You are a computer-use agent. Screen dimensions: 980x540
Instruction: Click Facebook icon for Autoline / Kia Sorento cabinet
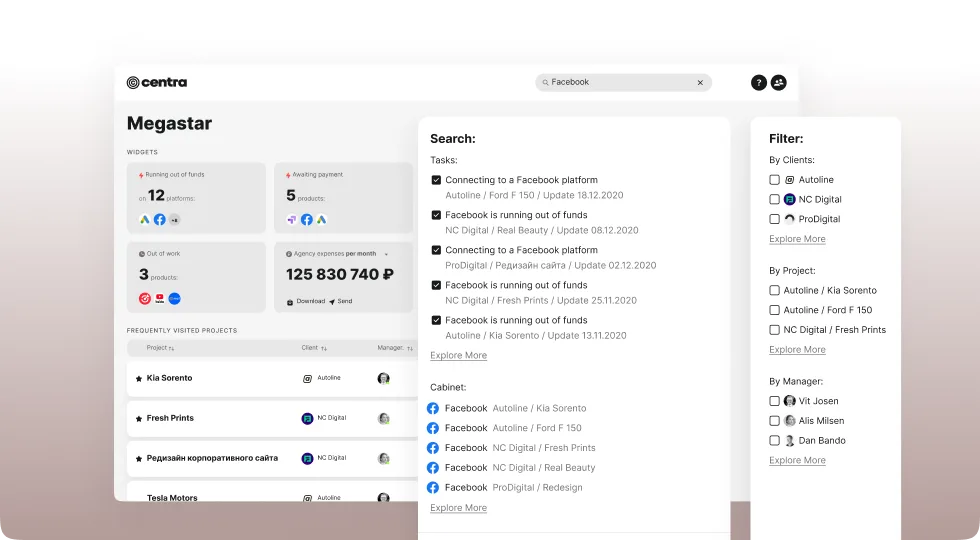433,408
